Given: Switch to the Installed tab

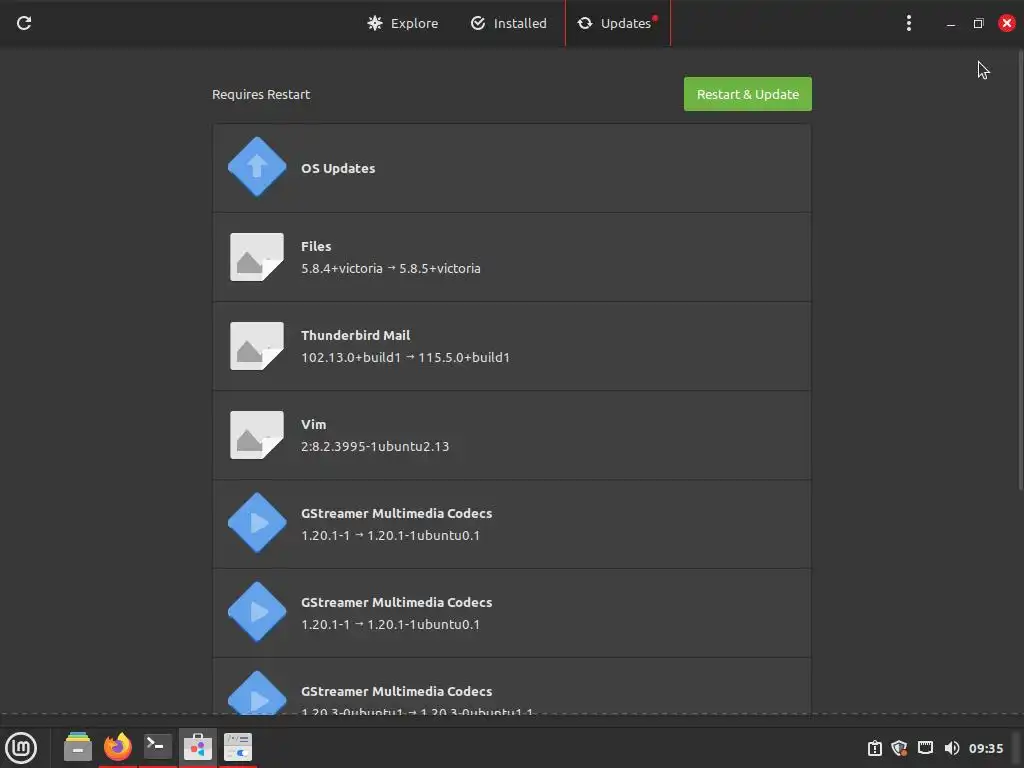Looking at the screenshot, I should [x=508, y=24].
